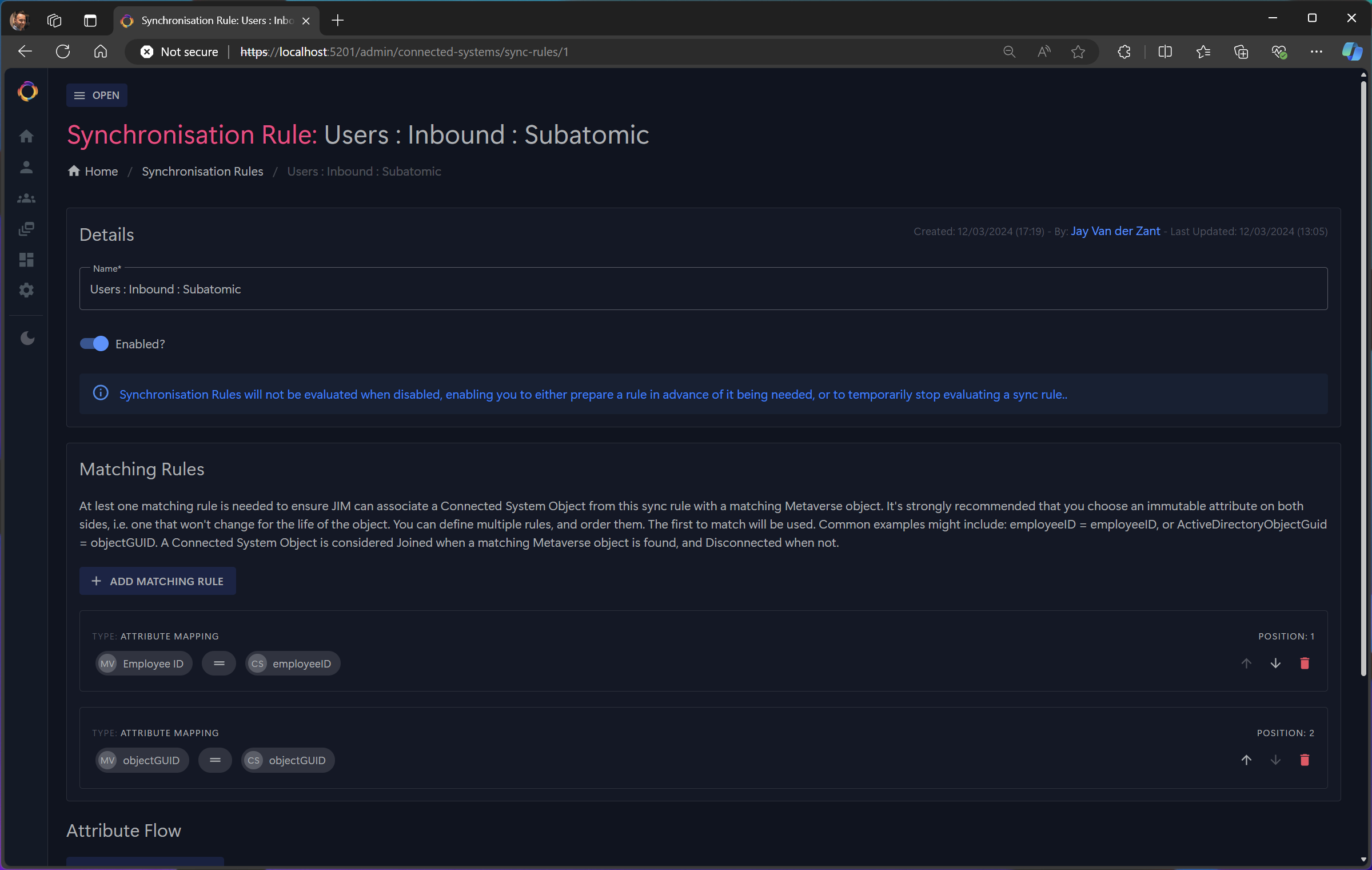1372x870 pixels.
Task: Open browser extensions puzzle icon
Action: point(1124,52)
